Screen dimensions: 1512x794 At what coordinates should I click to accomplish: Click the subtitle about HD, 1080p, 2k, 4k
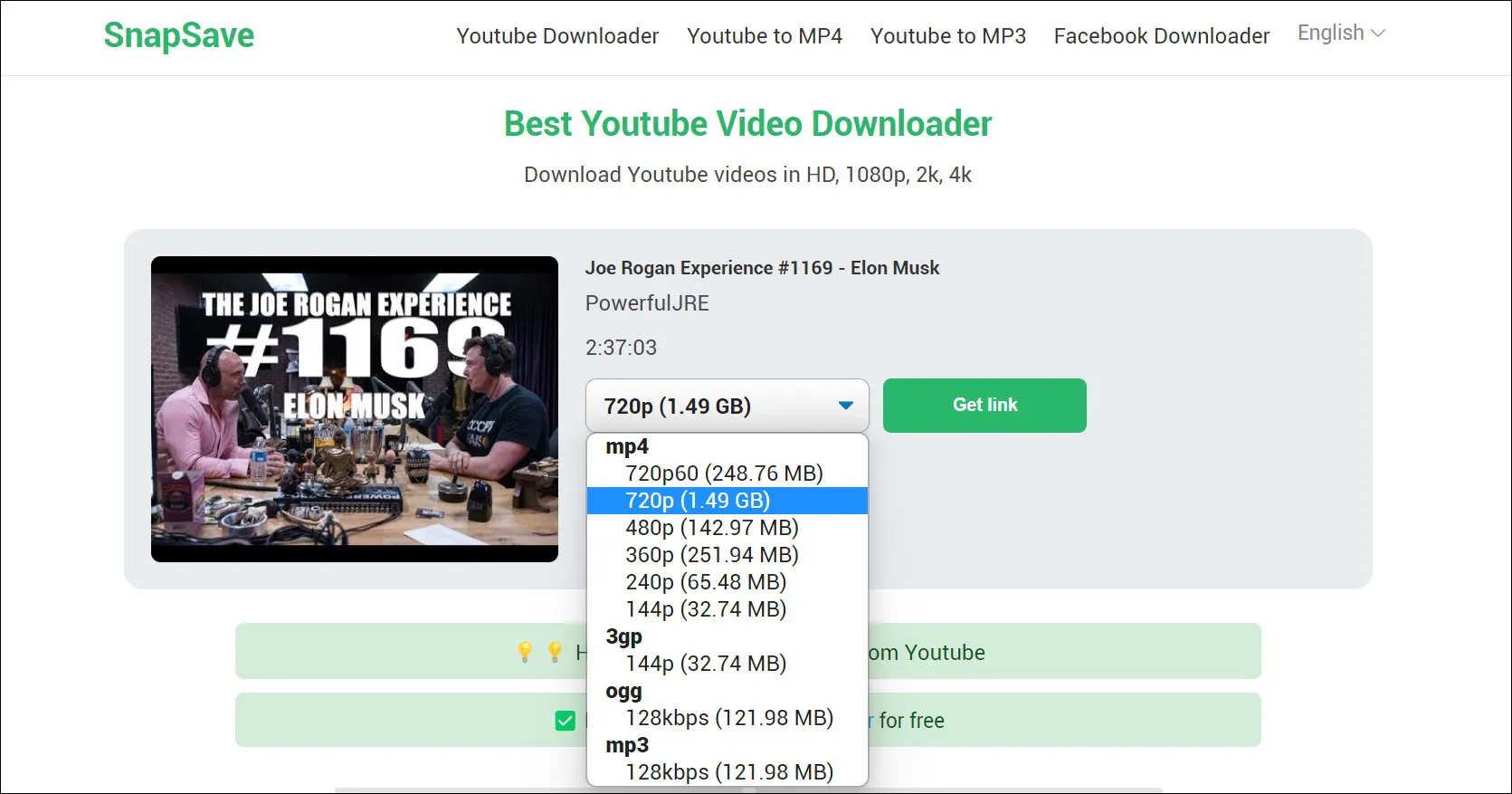point(747,175)
